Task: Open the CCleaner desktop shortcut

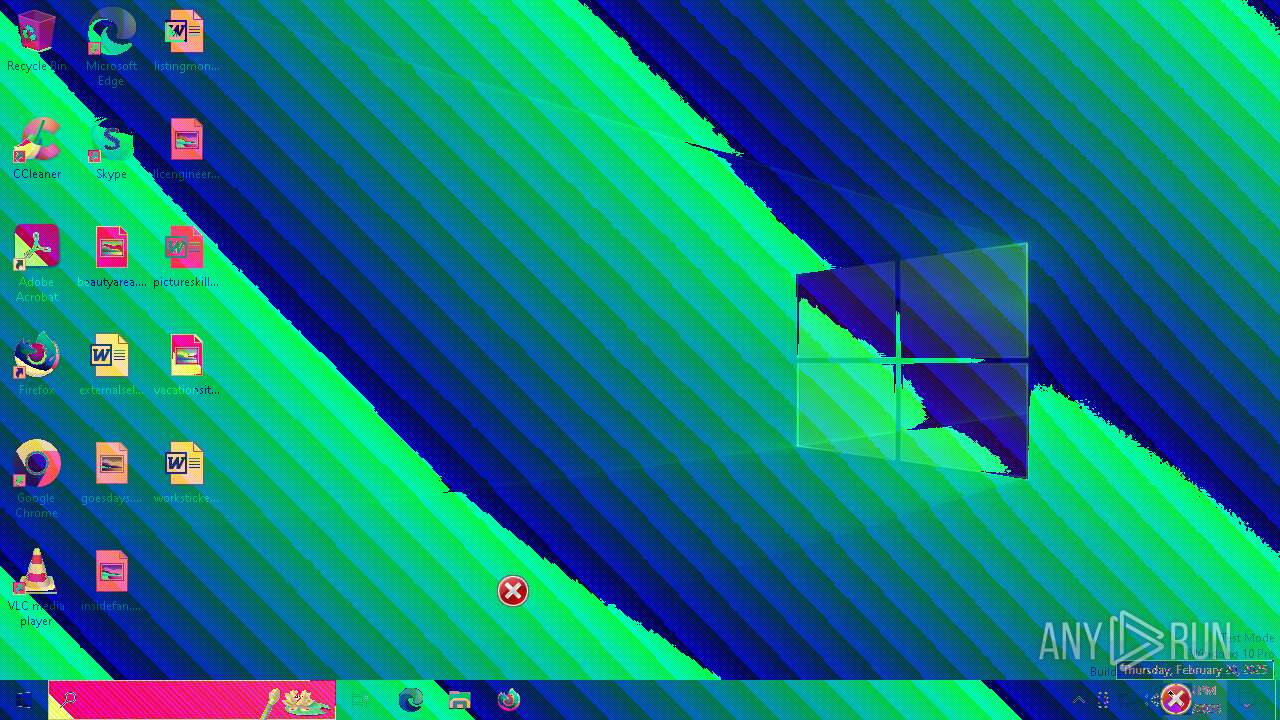Action: [36, 148]
